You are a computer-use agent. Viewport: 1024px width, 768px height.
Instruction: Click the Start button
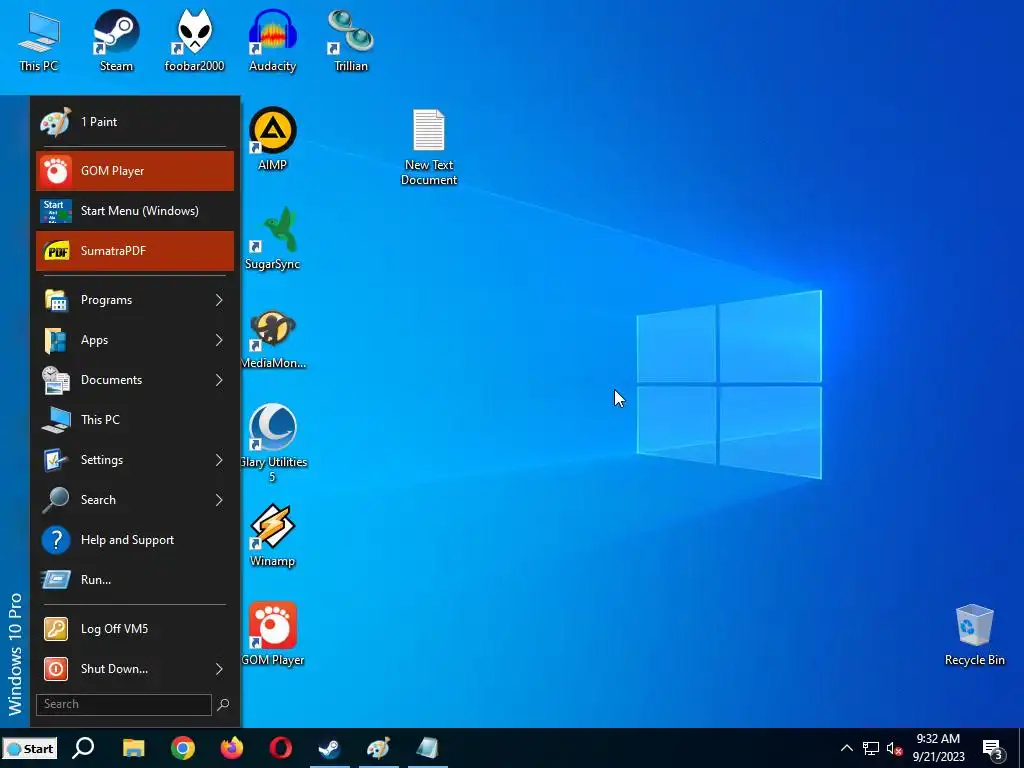tap(29, 748)
